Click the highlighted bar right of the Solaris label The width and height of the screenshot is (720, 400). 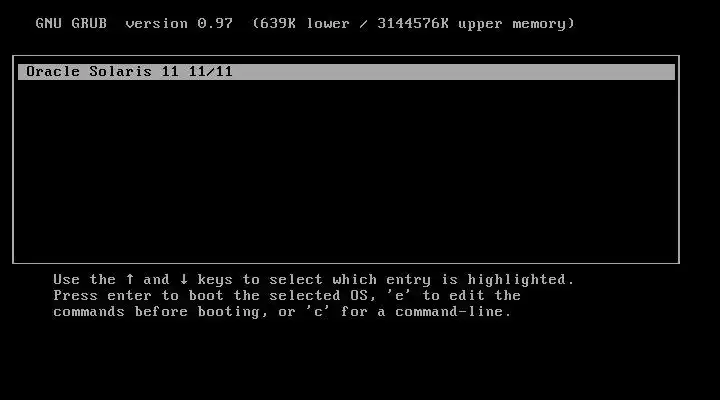click(x=454, y=72)
